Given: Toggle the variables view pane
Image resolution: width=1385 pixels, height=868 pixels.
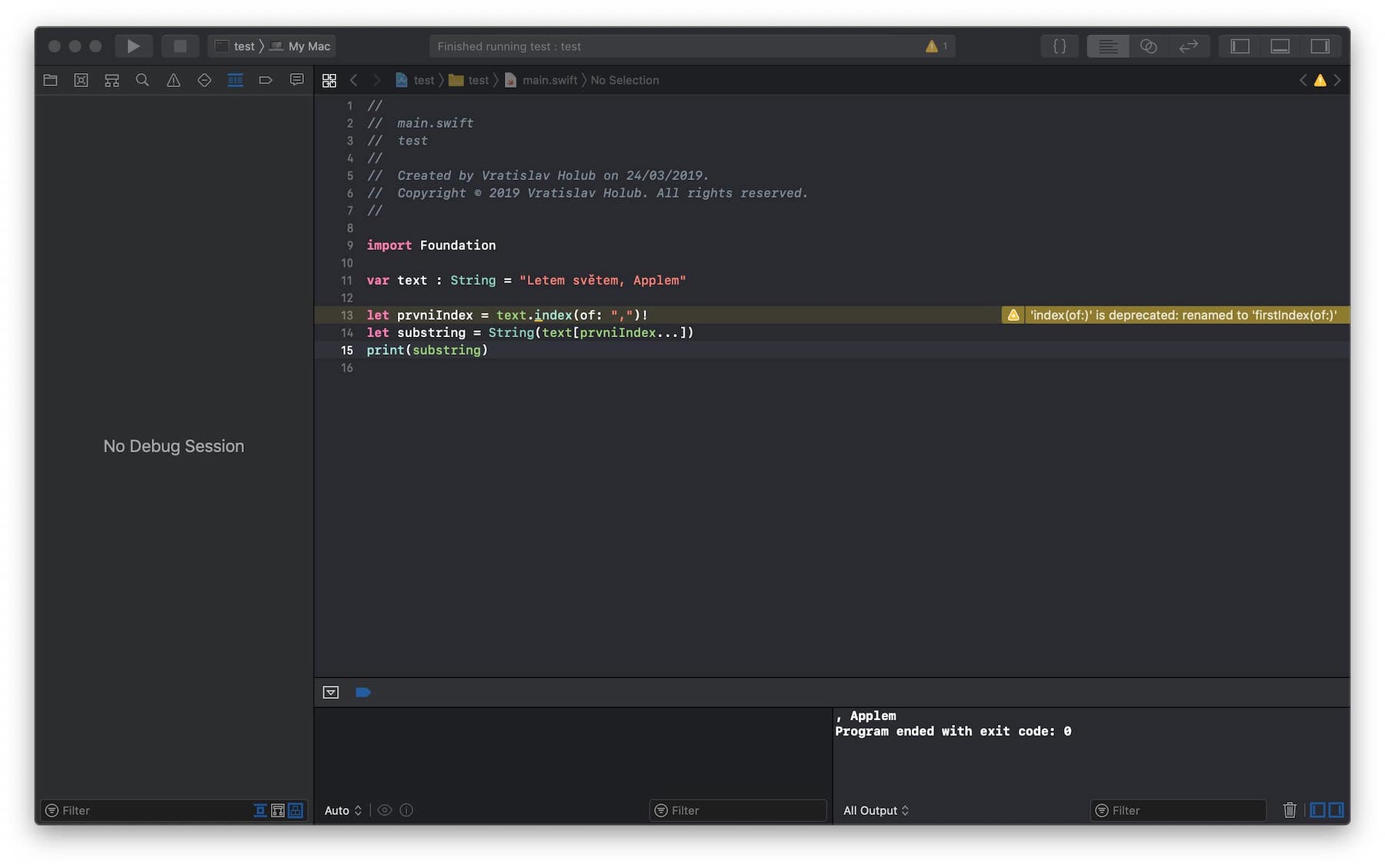Looking at the screenshot, I should tap(1317, 810).
